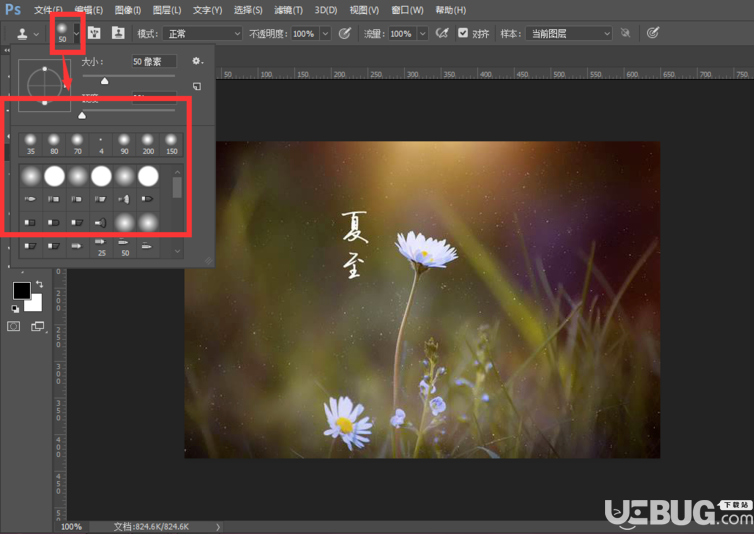This screenshot has height=534, width=754.
Task: Reset default foreground and background colors
Action: 15,309
